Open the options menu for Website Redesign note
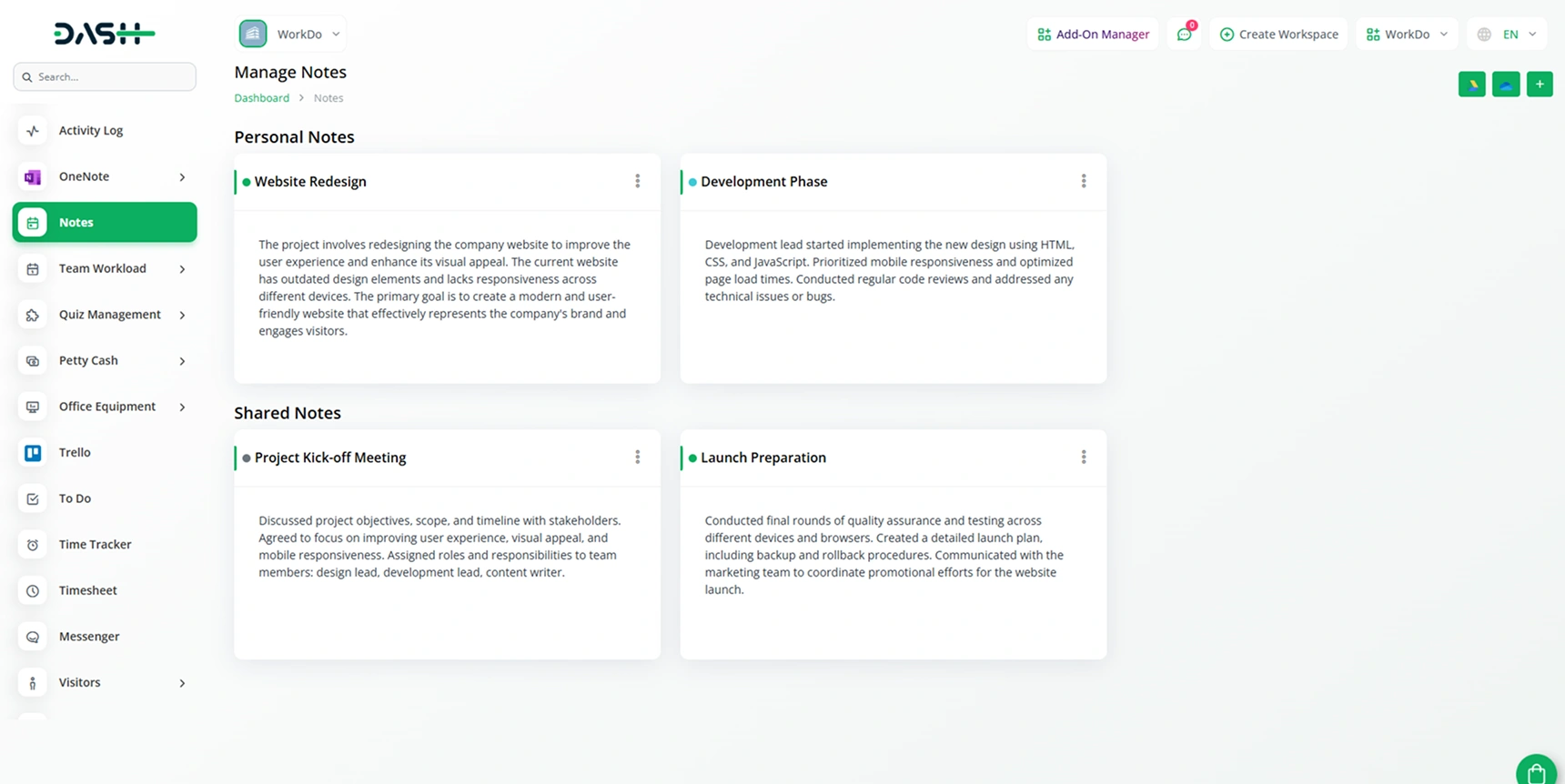This screenshot has height=784, width=1565. tap(637, 182)
